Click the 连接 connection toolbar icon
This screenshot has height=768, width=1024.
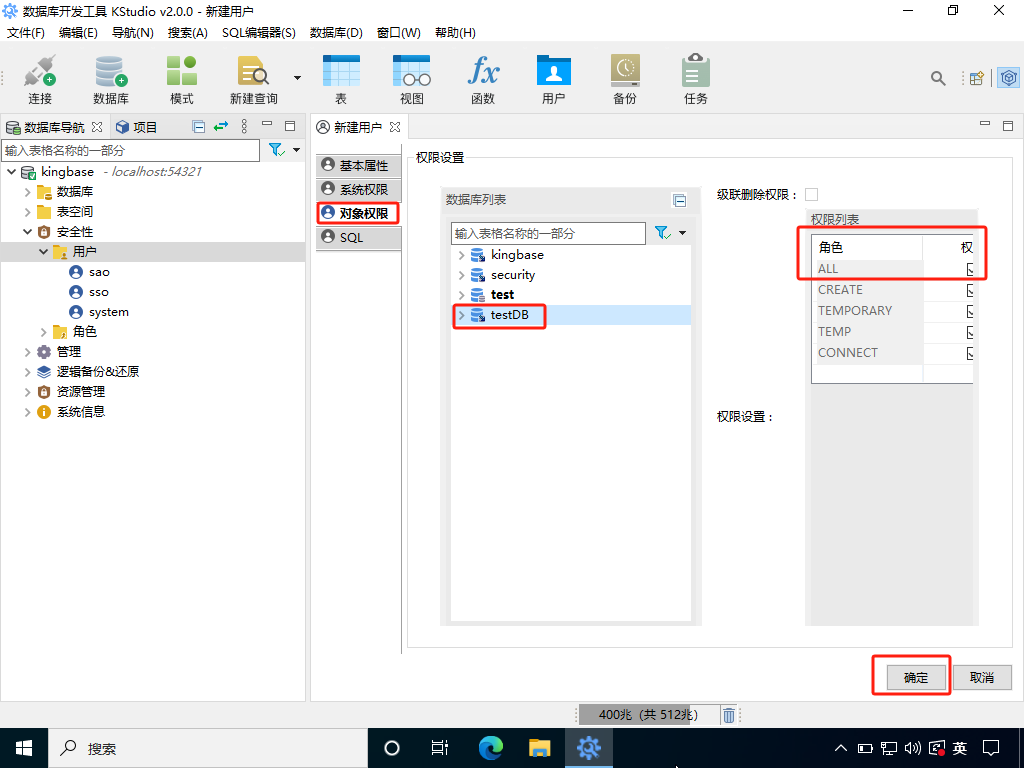[40, 71]
